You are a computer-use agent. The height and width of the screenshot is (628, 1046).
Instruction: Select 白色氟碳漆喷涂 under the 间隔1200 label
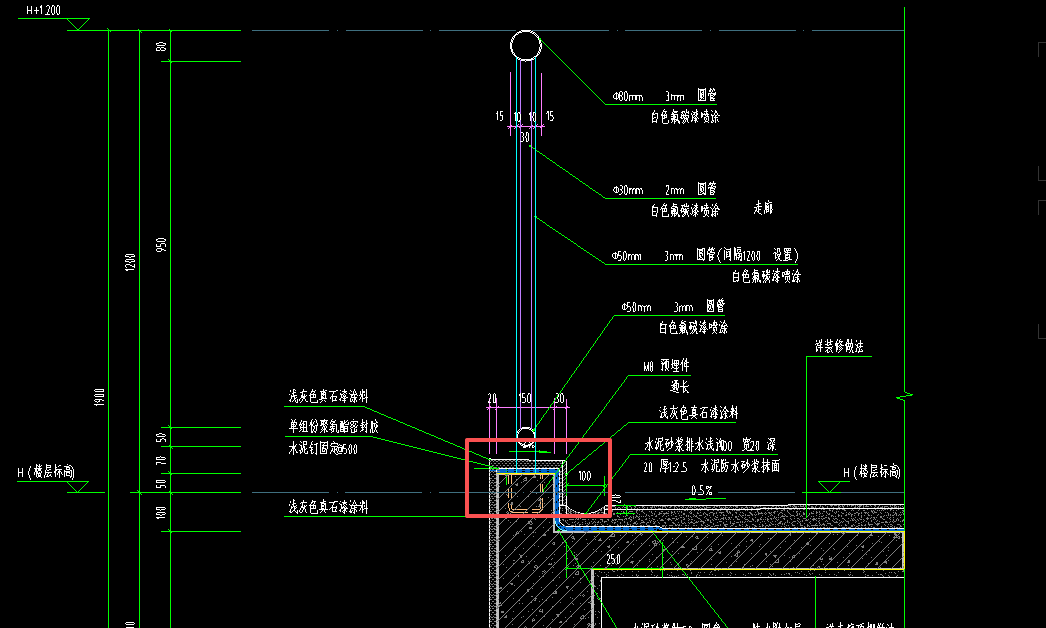click(766, 276)
